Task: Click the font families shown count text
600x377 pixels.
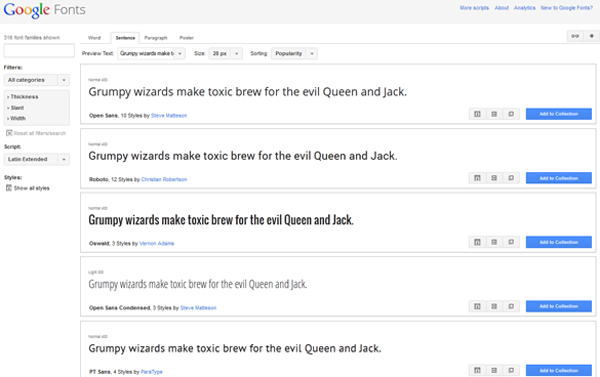Action: pyautogui.click(x=32, y=38)
